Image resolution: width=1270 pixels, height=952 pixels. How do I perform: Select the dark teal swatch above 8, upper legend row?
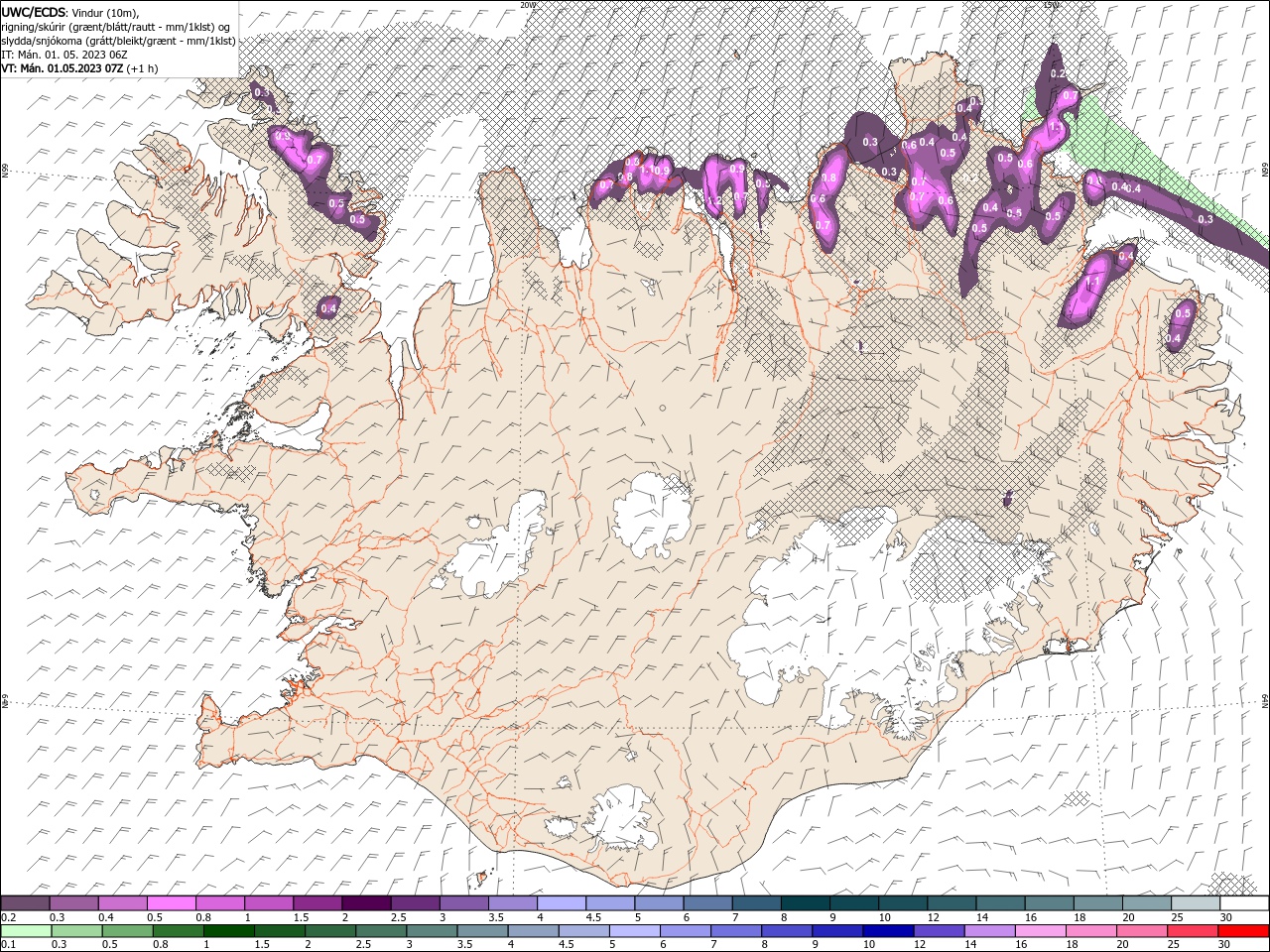(806, 903)
